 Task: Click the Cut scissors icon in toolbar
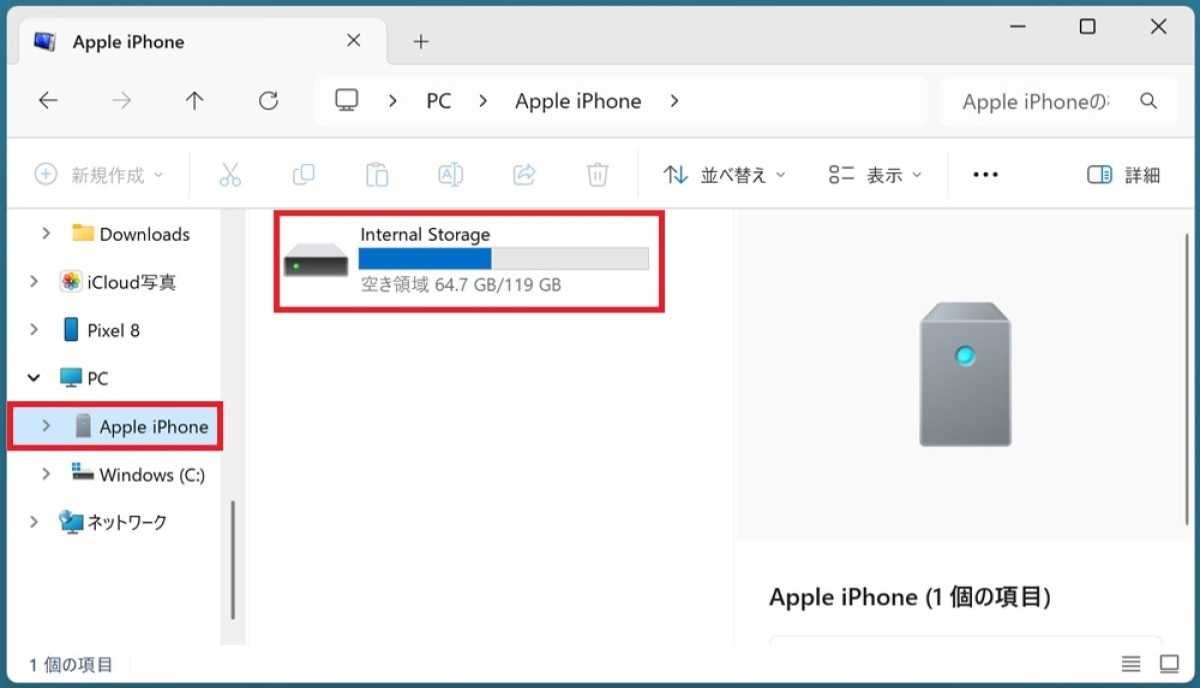pyautogui.click(x=230, y=175)
